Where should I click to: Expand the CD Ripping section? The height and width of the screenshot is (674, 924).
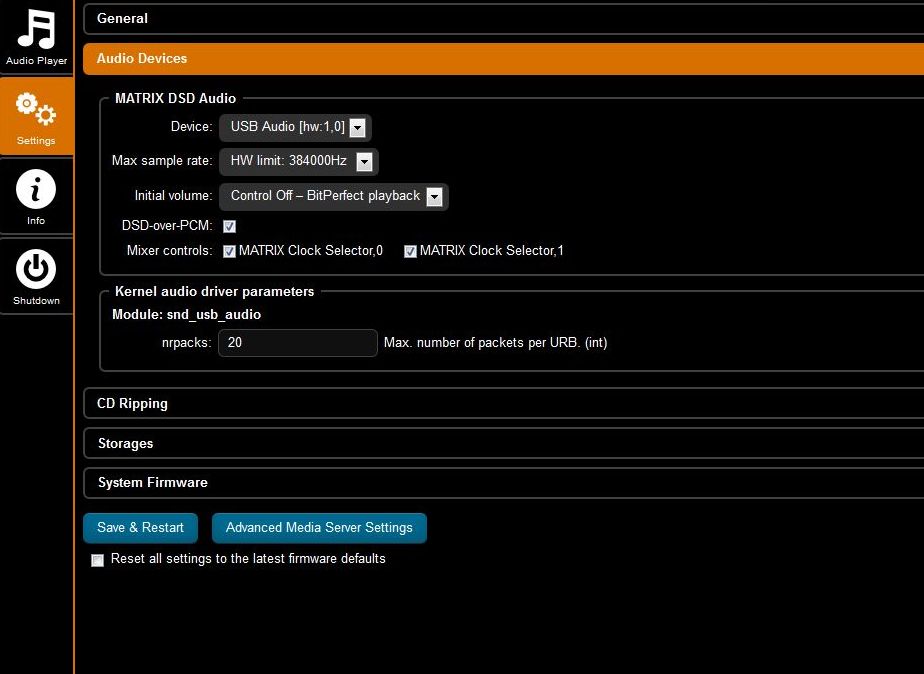click(504, 403)
